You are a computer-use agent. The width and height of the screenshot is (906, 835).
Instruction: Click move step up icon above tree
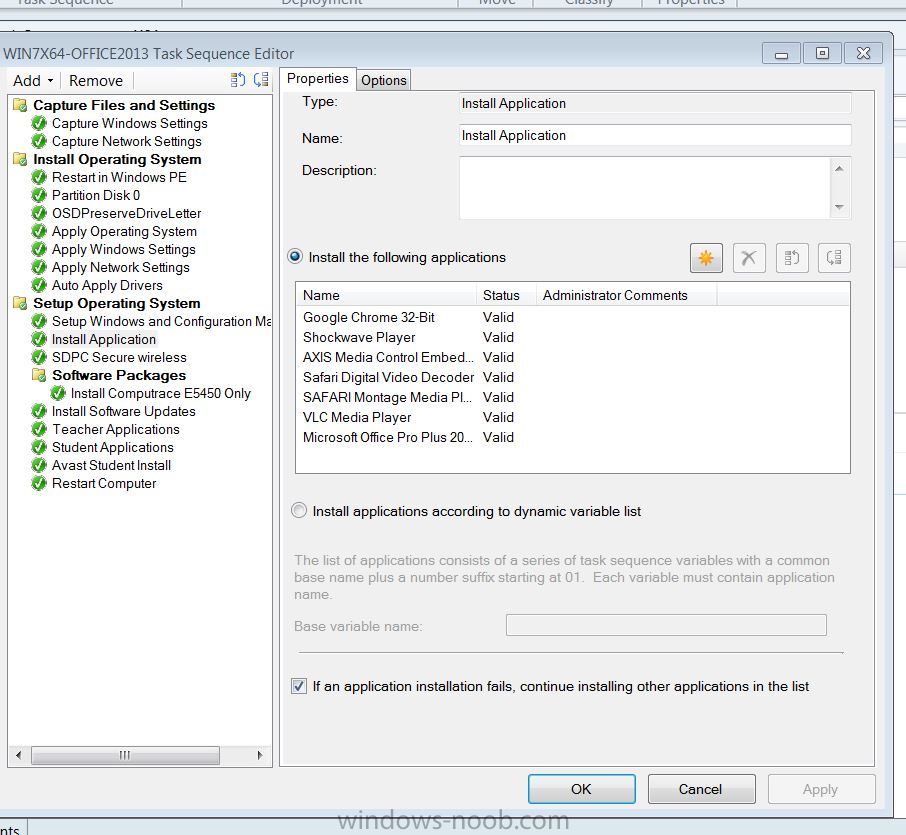point(237,80)
